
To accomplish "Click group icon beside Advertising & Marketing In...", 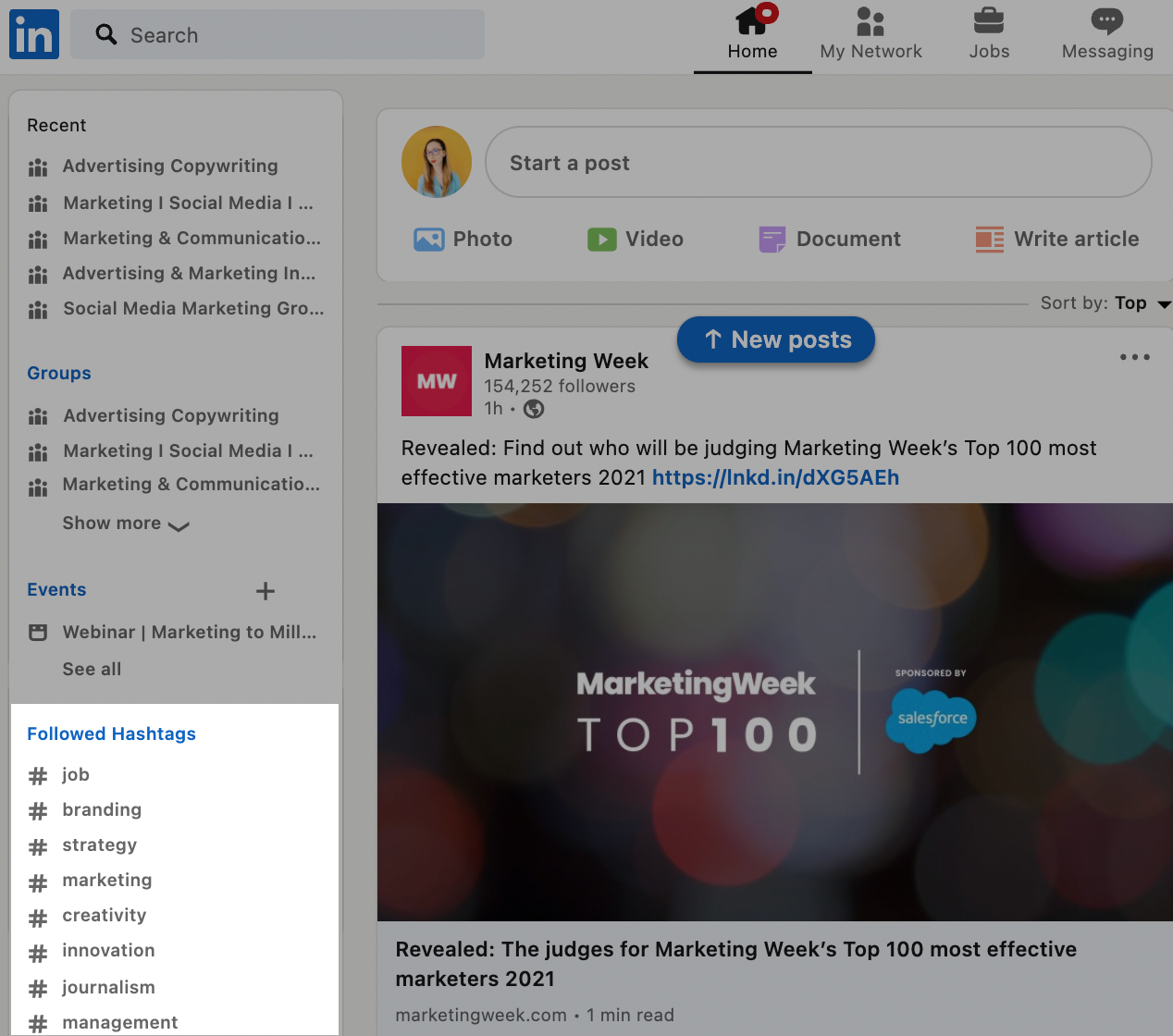I will click(x=38, y=275).
